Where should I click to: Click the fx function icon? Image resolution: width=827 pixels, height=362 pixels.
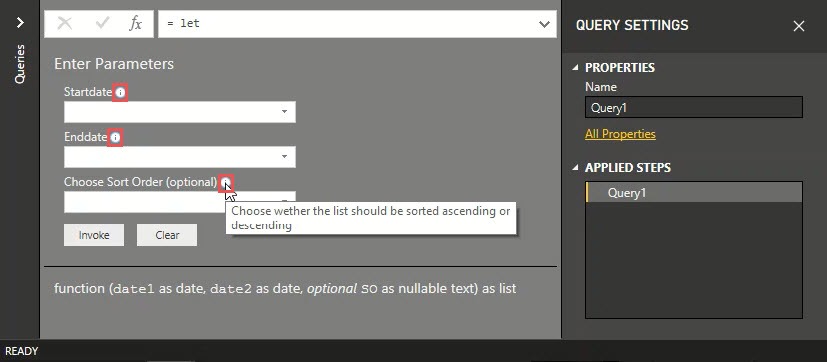[136, 24]
